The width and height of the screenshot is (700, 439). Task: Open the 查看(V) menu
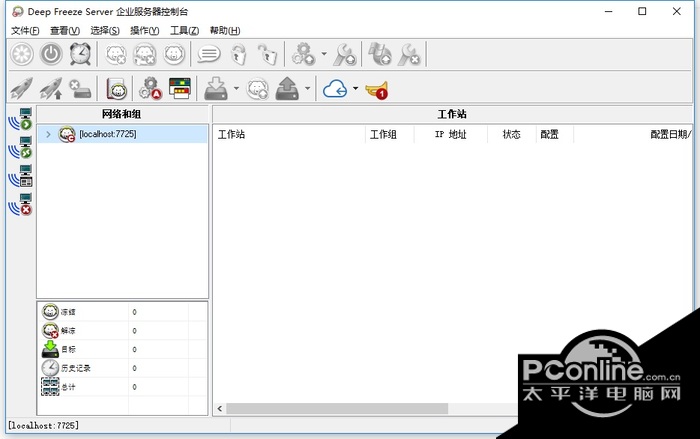[x=65, y=30]
